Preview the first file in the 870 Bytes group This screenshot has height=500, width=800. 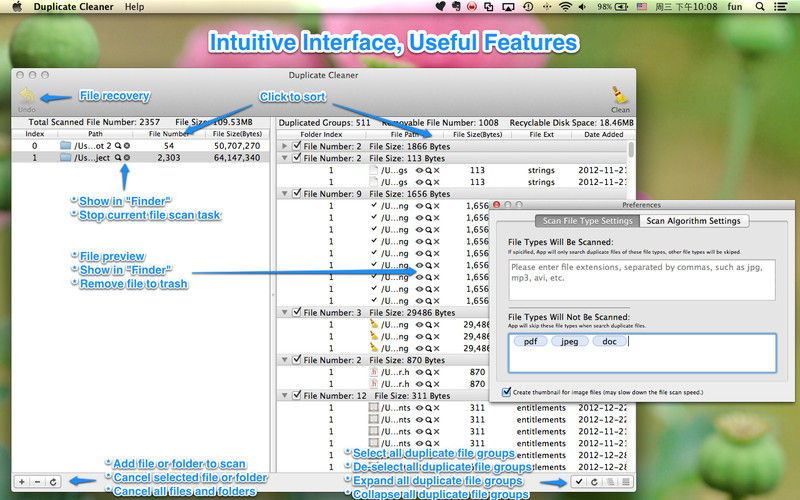[x=419, y=372]
